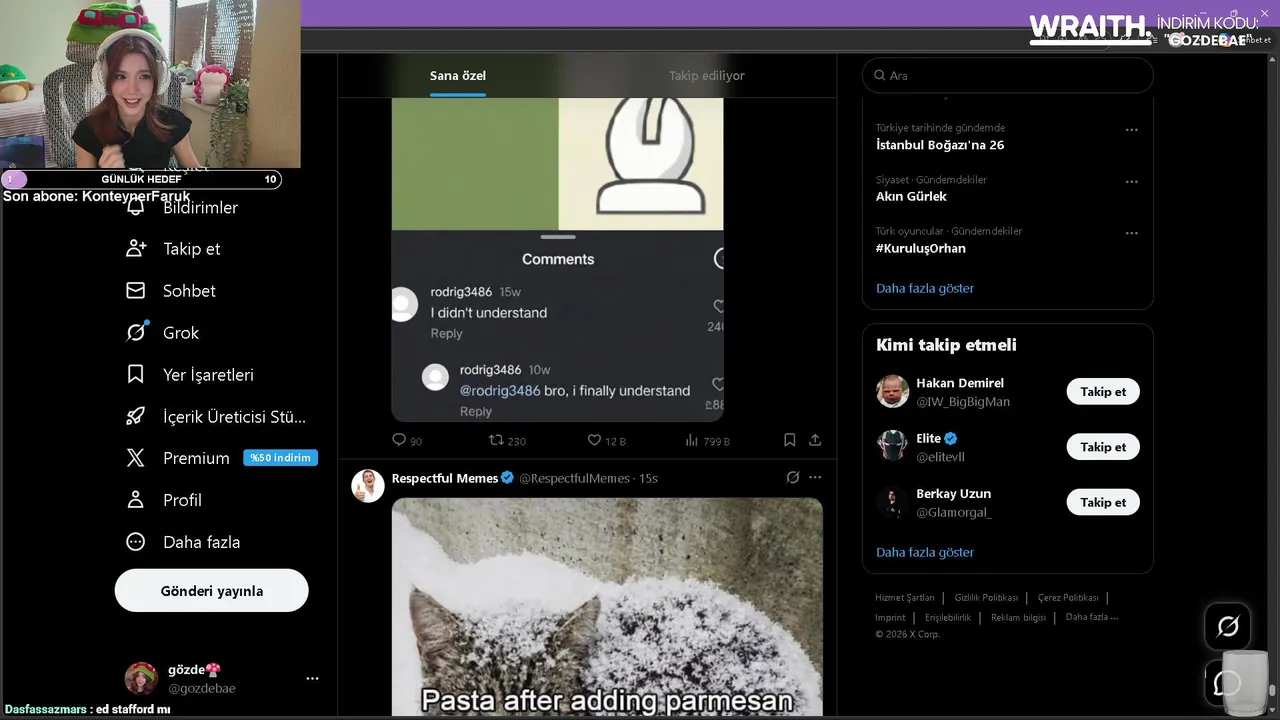Open Akın Gürlek trend
This screenshot has height=720, width=1280.
(911, 196)
